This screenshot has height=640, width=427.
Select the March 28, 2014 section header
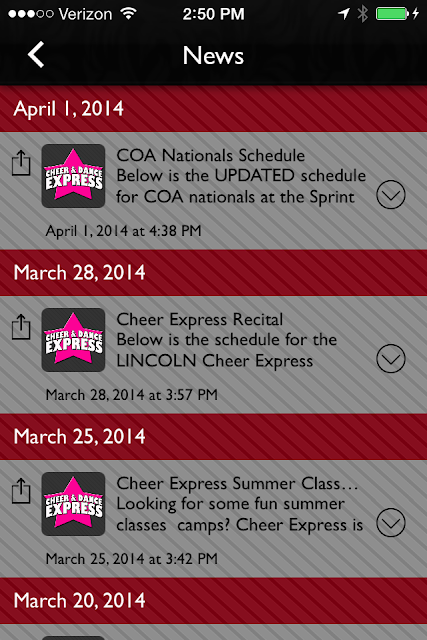pyautogui.click(x=214, y=273)
